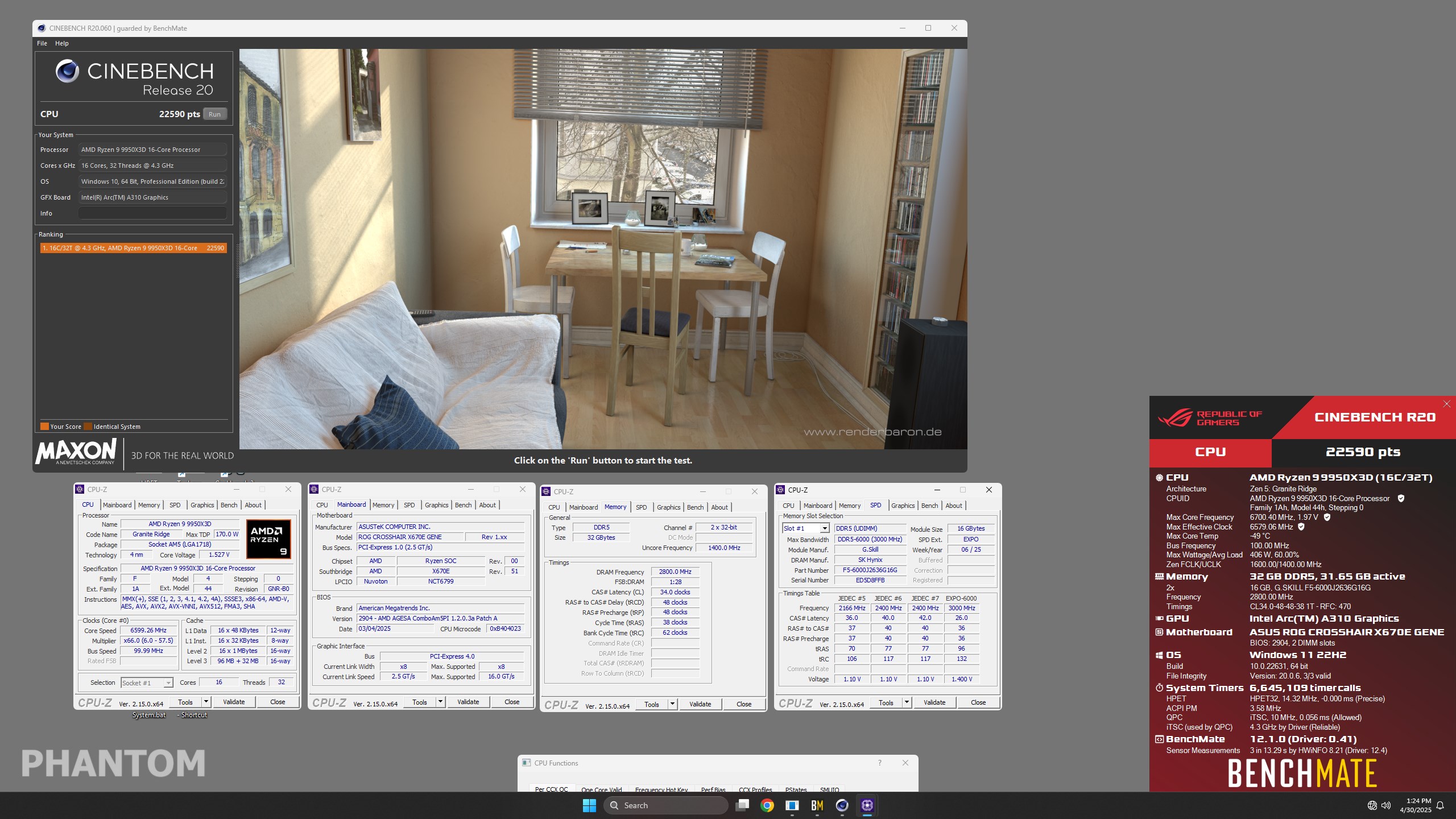Switch to CPU-Z via its taskbar icon
The width and height of the screenshot is (1456, 819).
click(x=867, y=805)
